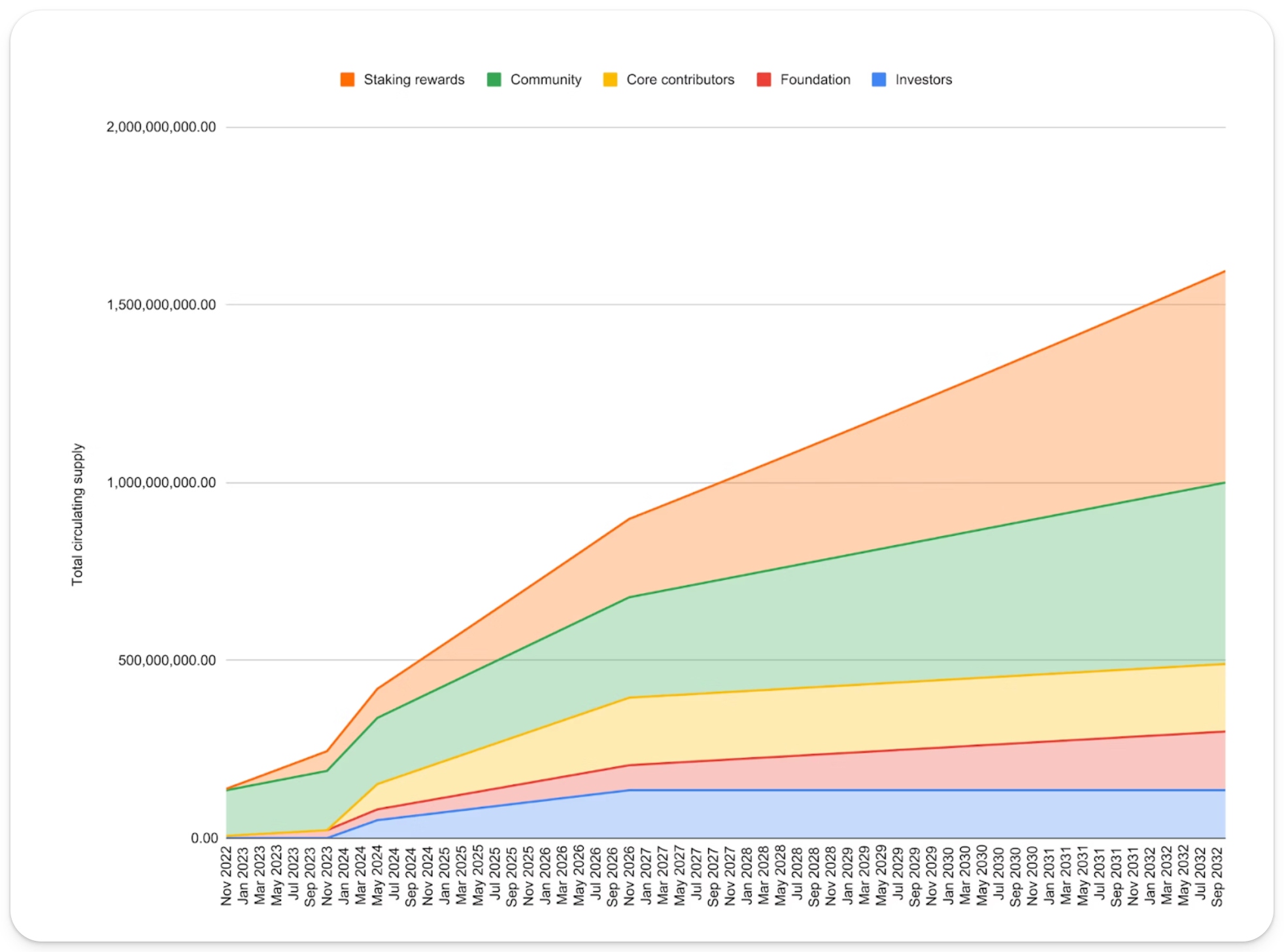The height and width of the screenshot is (952, 1284).
Task: Click the Total circulating supply axis title
Action: click(77, 515)
